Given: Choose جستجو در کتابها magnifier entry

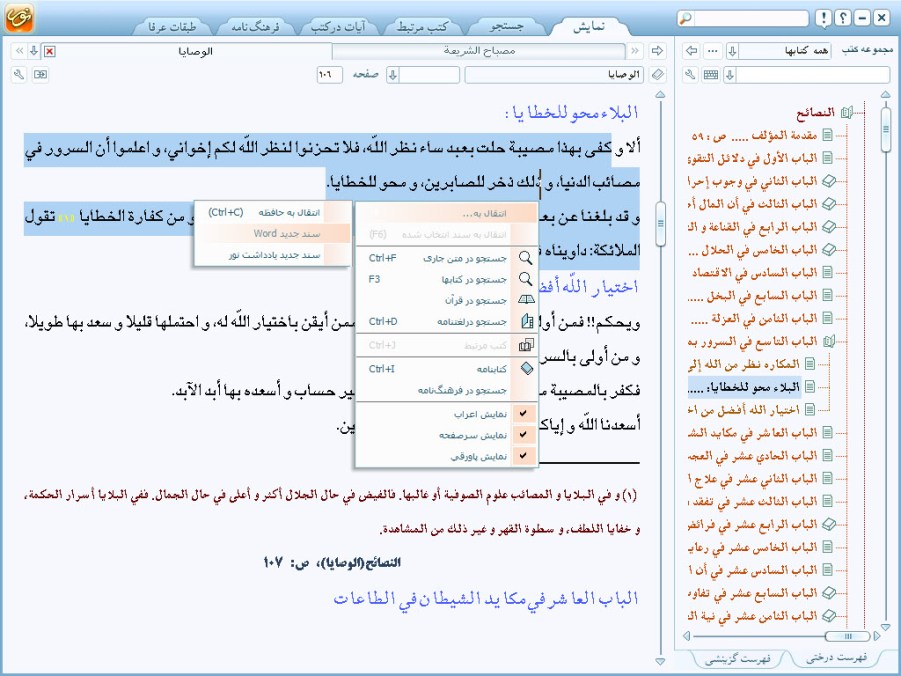Looking at the screenshot, I should pyautogui.click(x=525, y=279).
